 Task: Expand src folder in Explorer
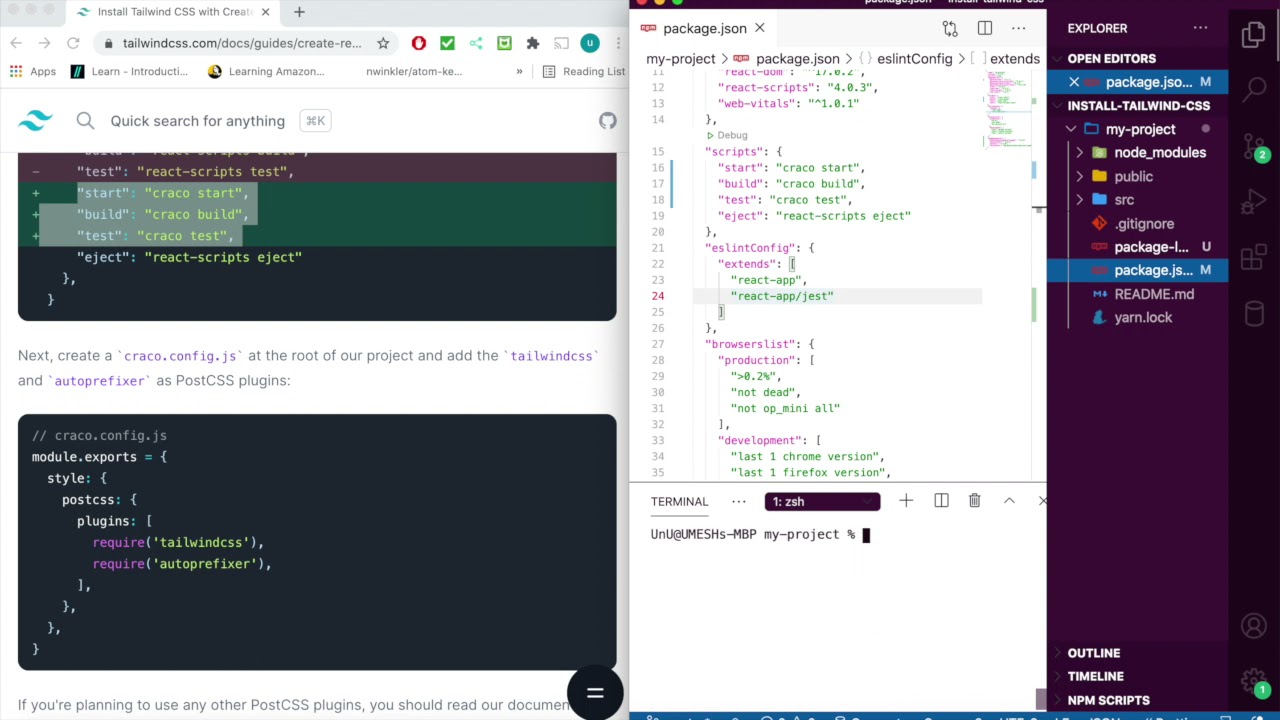(x=1079, y=200)
